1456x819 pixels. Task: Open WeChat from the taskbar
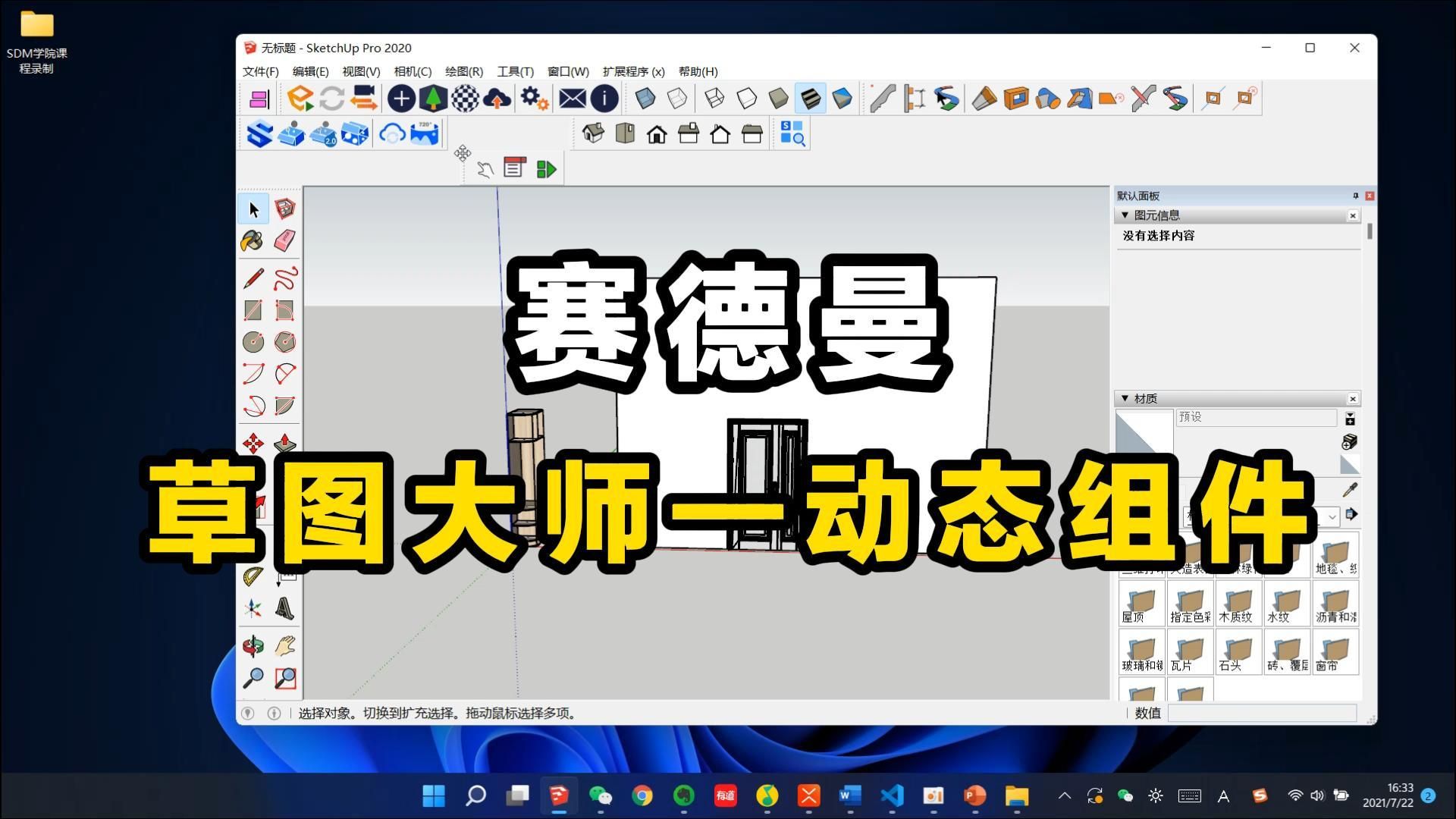601,795
